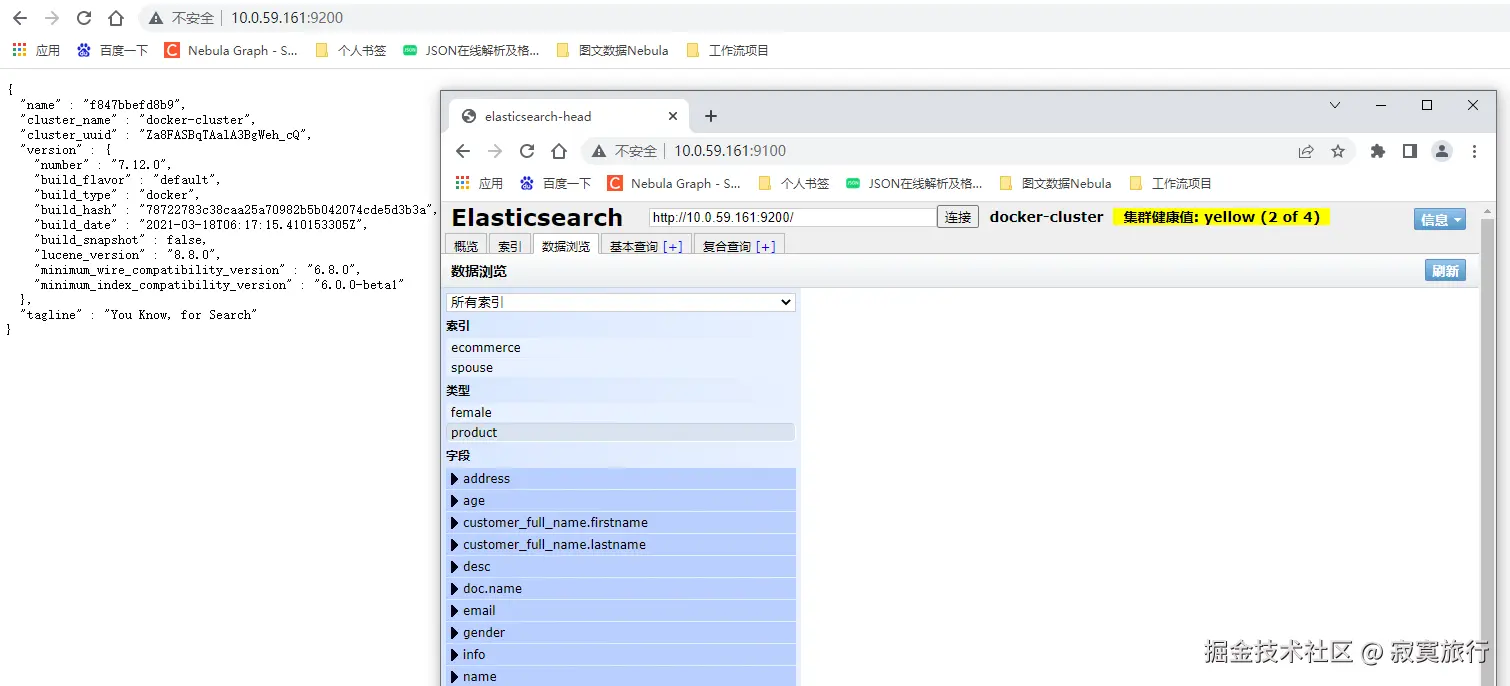The width and height of the screenshot is (1510, 686).
Task: Open 图文数据Nebula folder in background browser
Action: (612, 50)
